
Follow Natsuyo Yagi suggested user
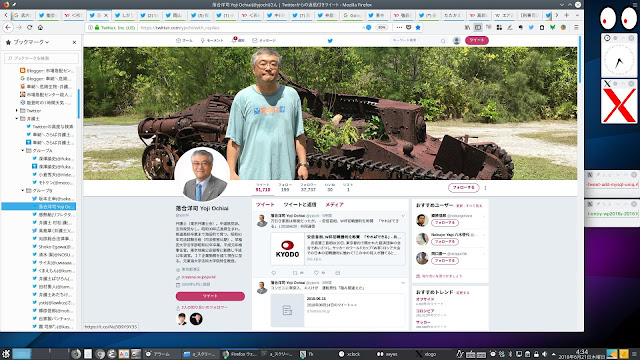click(x=445, y=242)
